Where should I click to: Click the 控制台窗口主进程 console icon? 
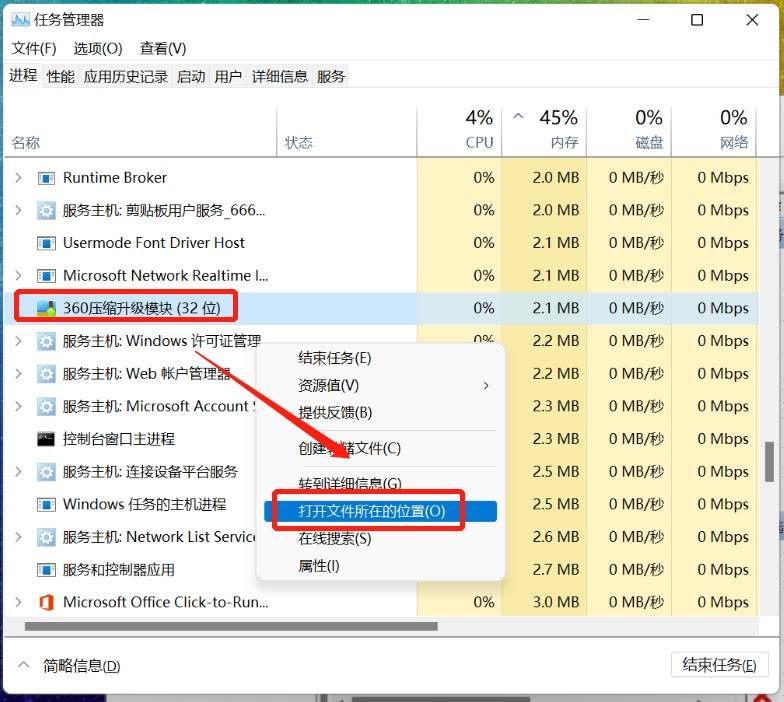click(x=46, y=439)
